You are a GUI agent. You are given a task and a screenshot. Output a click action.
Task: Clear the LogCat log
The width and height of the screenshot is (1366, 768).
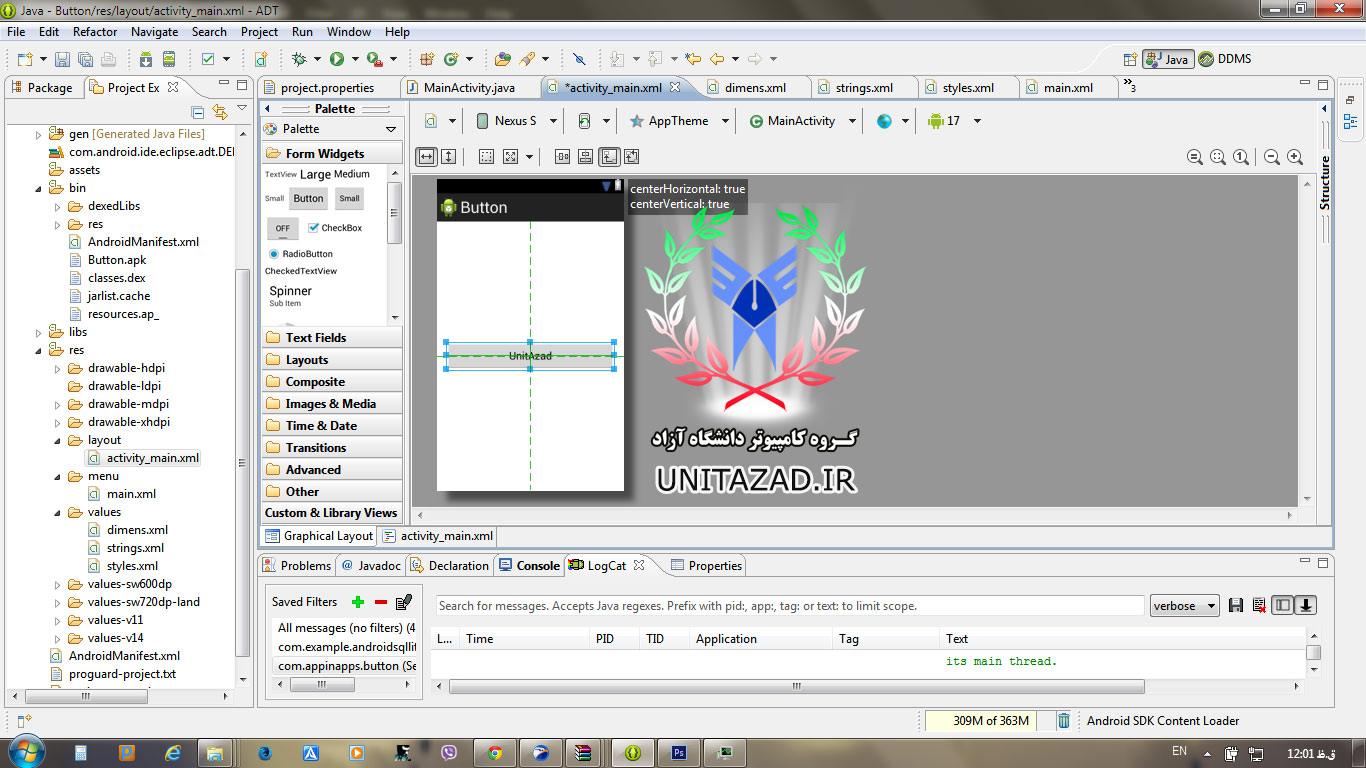1259,605
